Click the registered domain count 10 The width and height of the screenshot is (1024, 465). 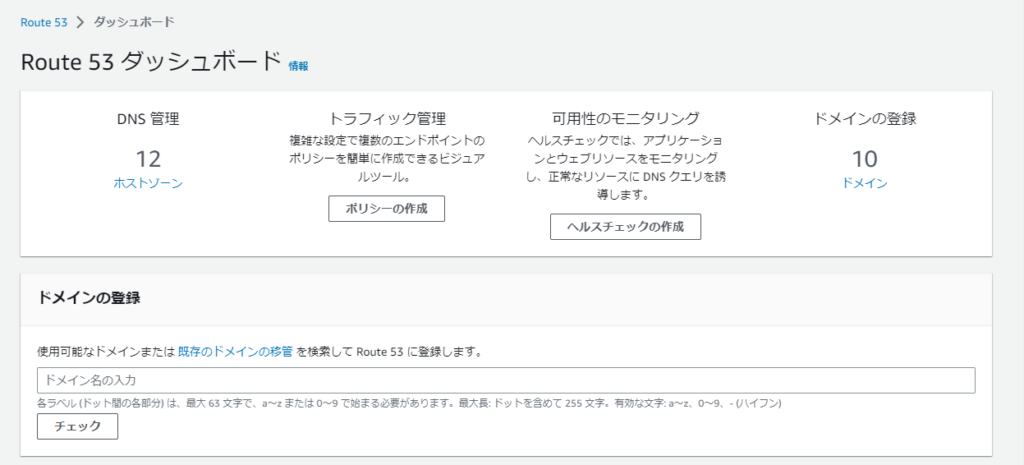864,158
